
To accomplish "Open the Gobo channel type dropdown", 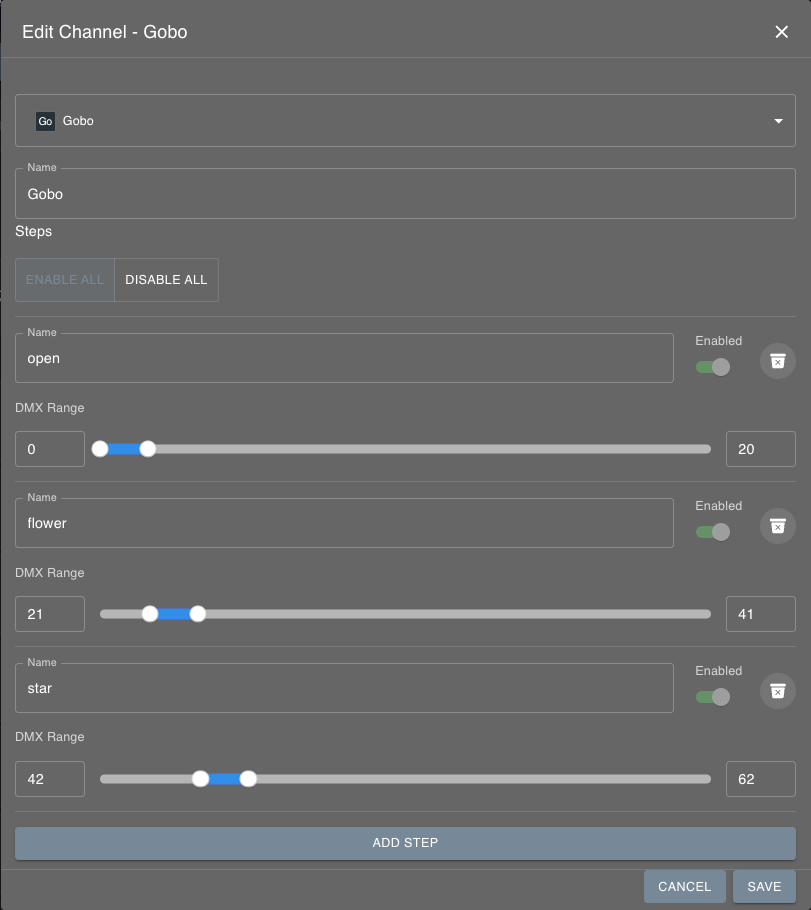I will tap(405, 121).
